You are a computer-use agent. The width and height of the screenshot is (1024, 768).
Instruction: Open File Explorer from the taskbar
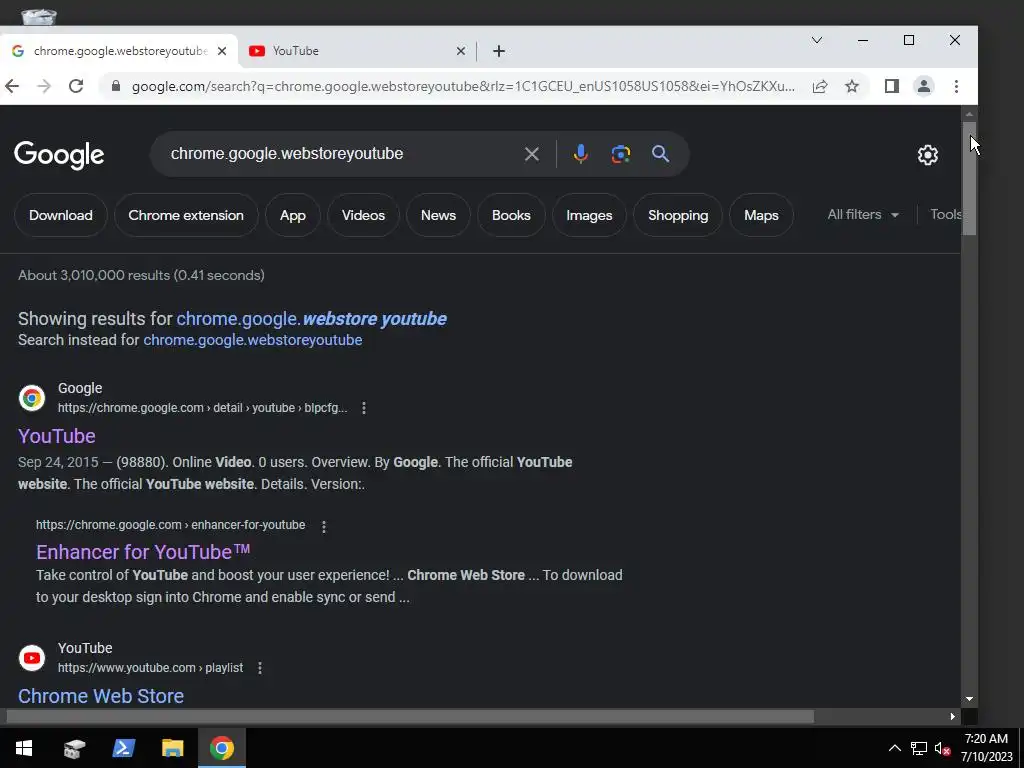tap(172, 748)
